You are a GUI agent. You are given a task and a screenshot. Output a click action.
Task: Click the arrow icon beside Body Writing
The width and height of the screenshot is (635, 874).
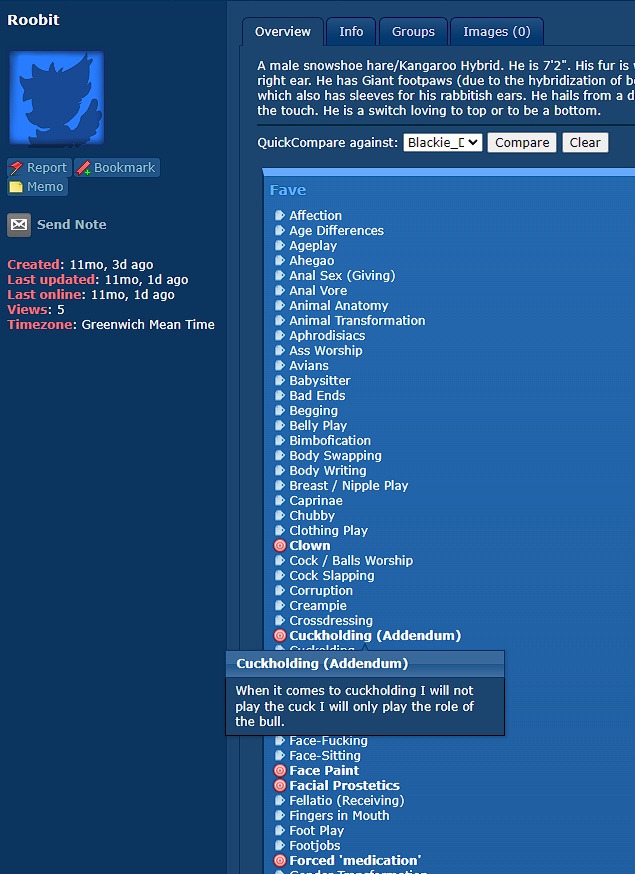(280, 471)
